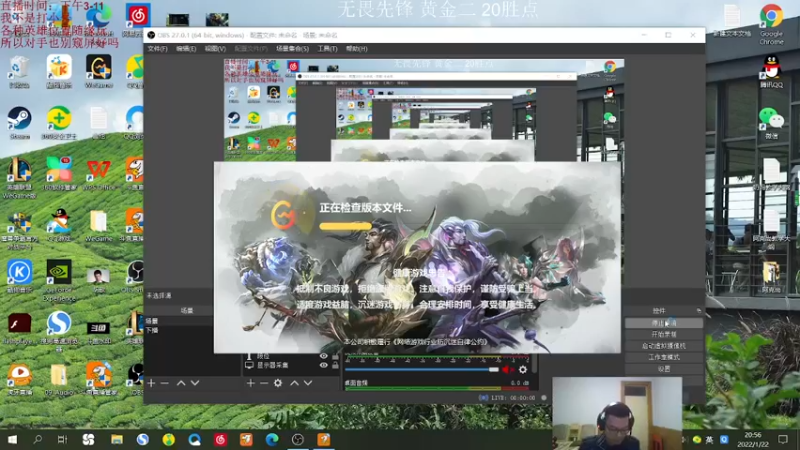This screenshot has height=450, width=800.
Task: Click the stop streaming button in OBS
Action: pyautogui.click(x=664, y=323)
